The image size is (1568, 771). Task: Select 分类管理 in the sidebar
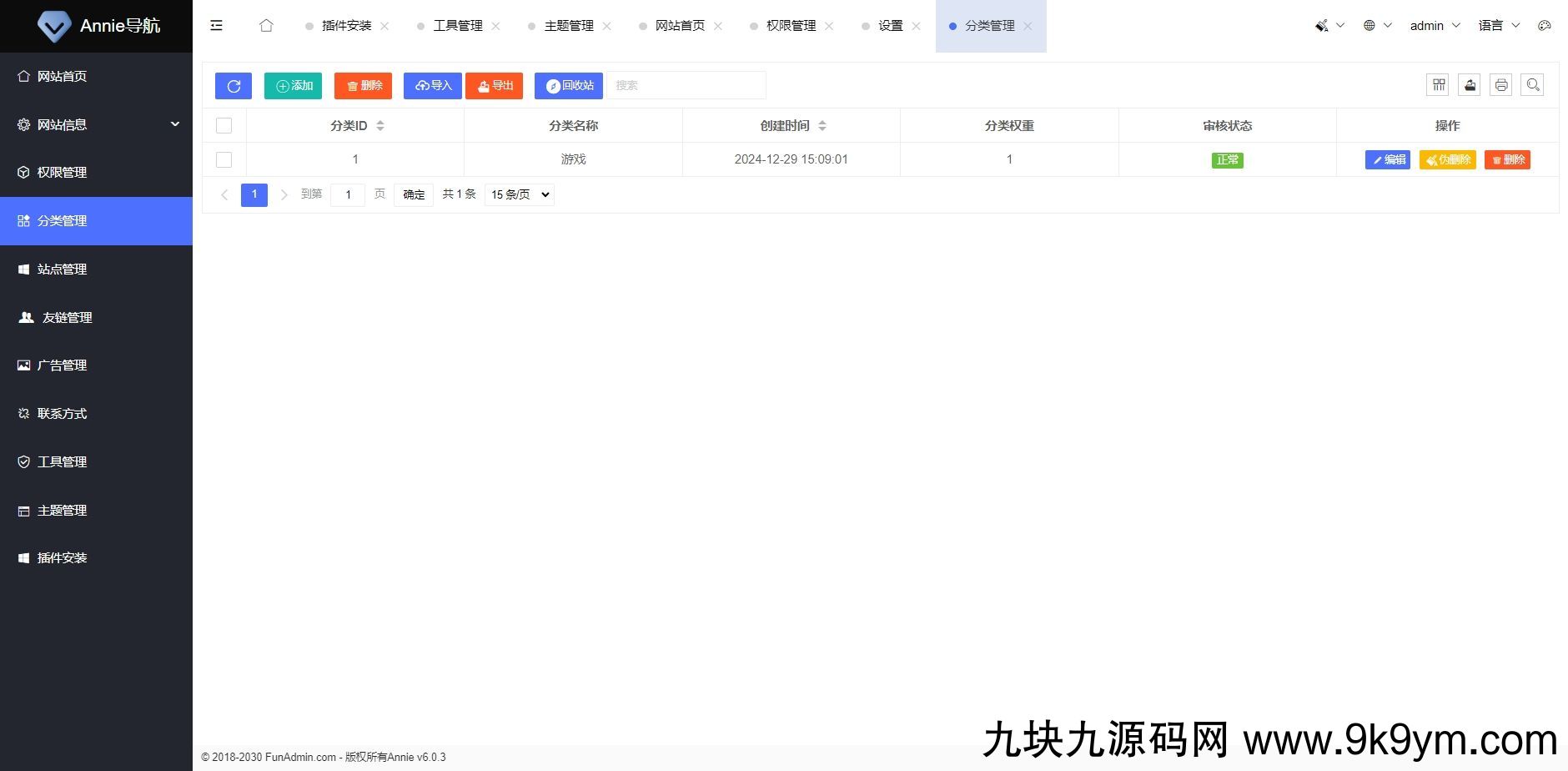click(97, 221)
